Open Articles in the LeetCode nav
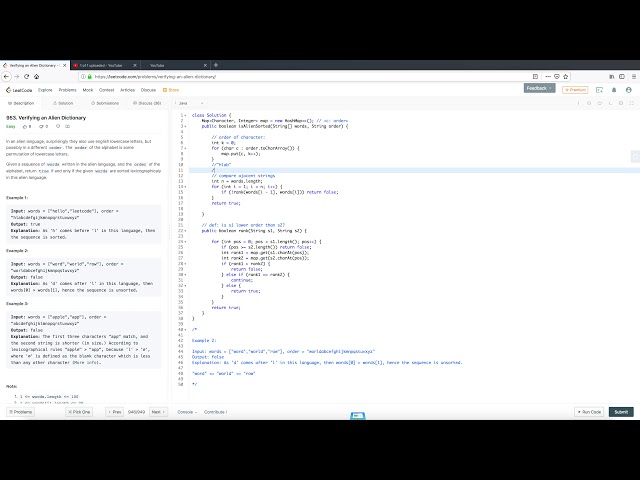Image resolution: width=640 pixels, height=480 pixels. 127,90
